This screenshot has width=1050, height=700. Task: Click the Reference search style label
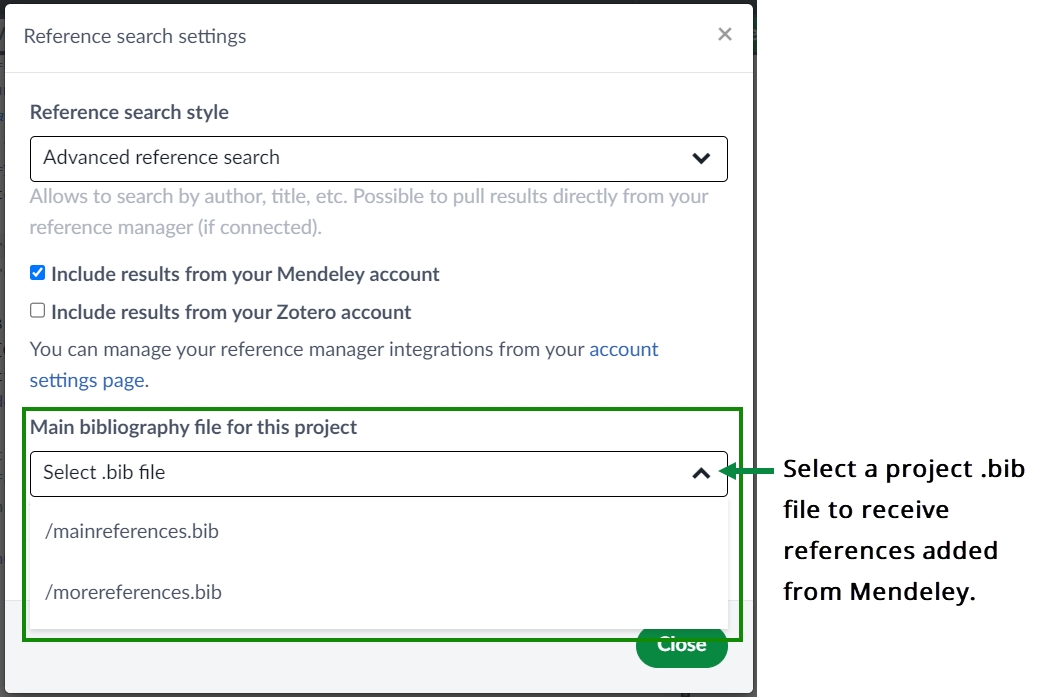[129, 112]
